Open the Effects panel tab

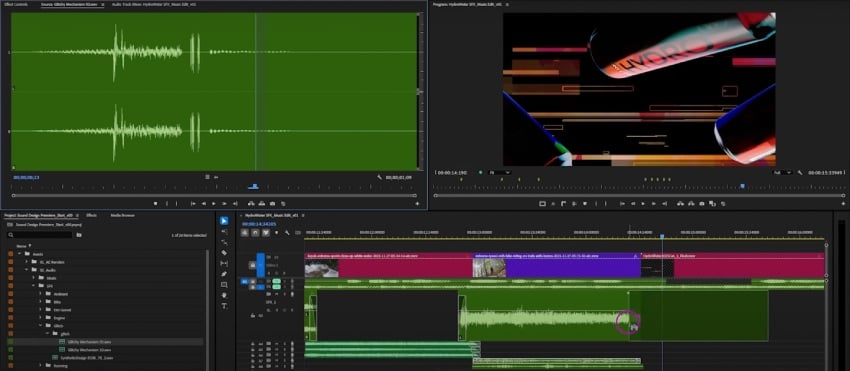pos(92,215)
